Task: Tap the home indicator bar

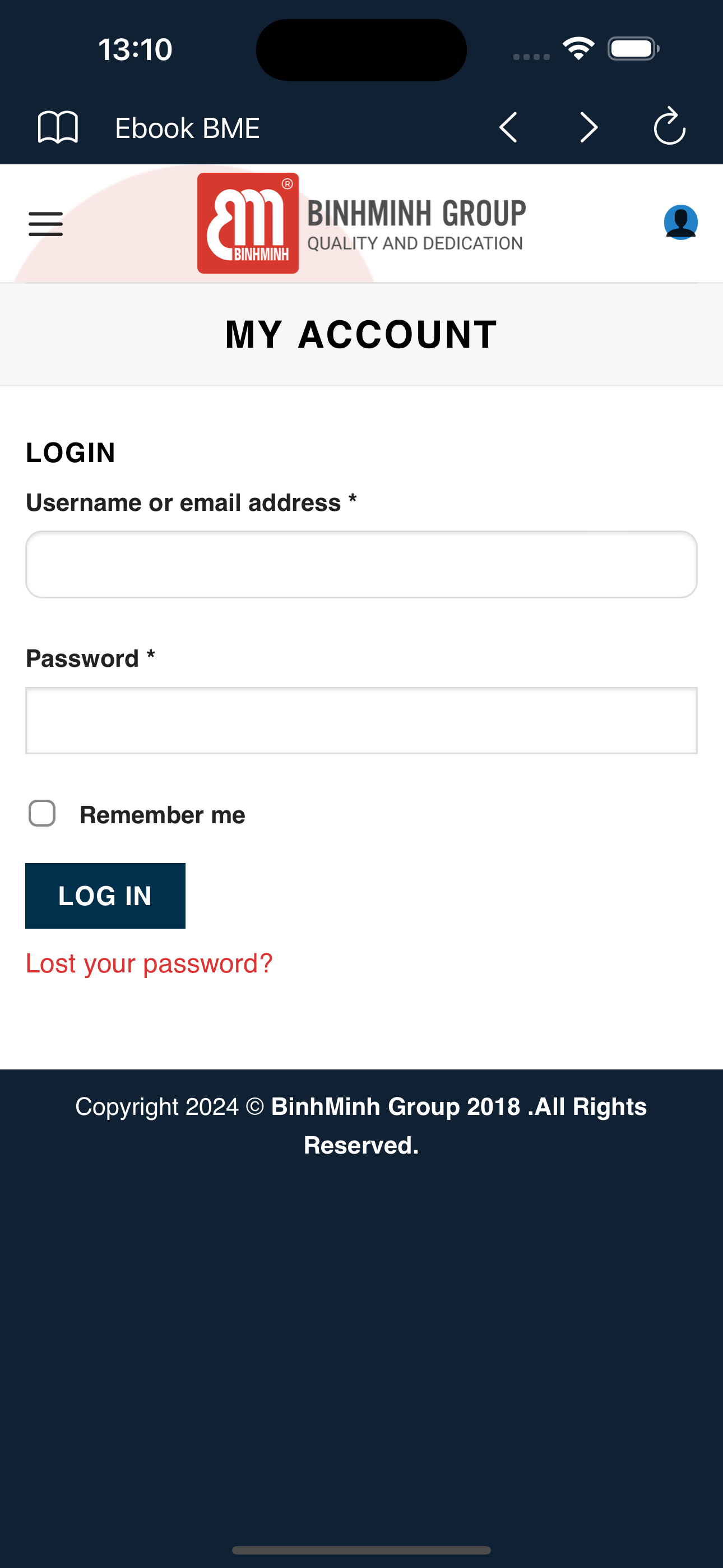Action: point(361,1549)
